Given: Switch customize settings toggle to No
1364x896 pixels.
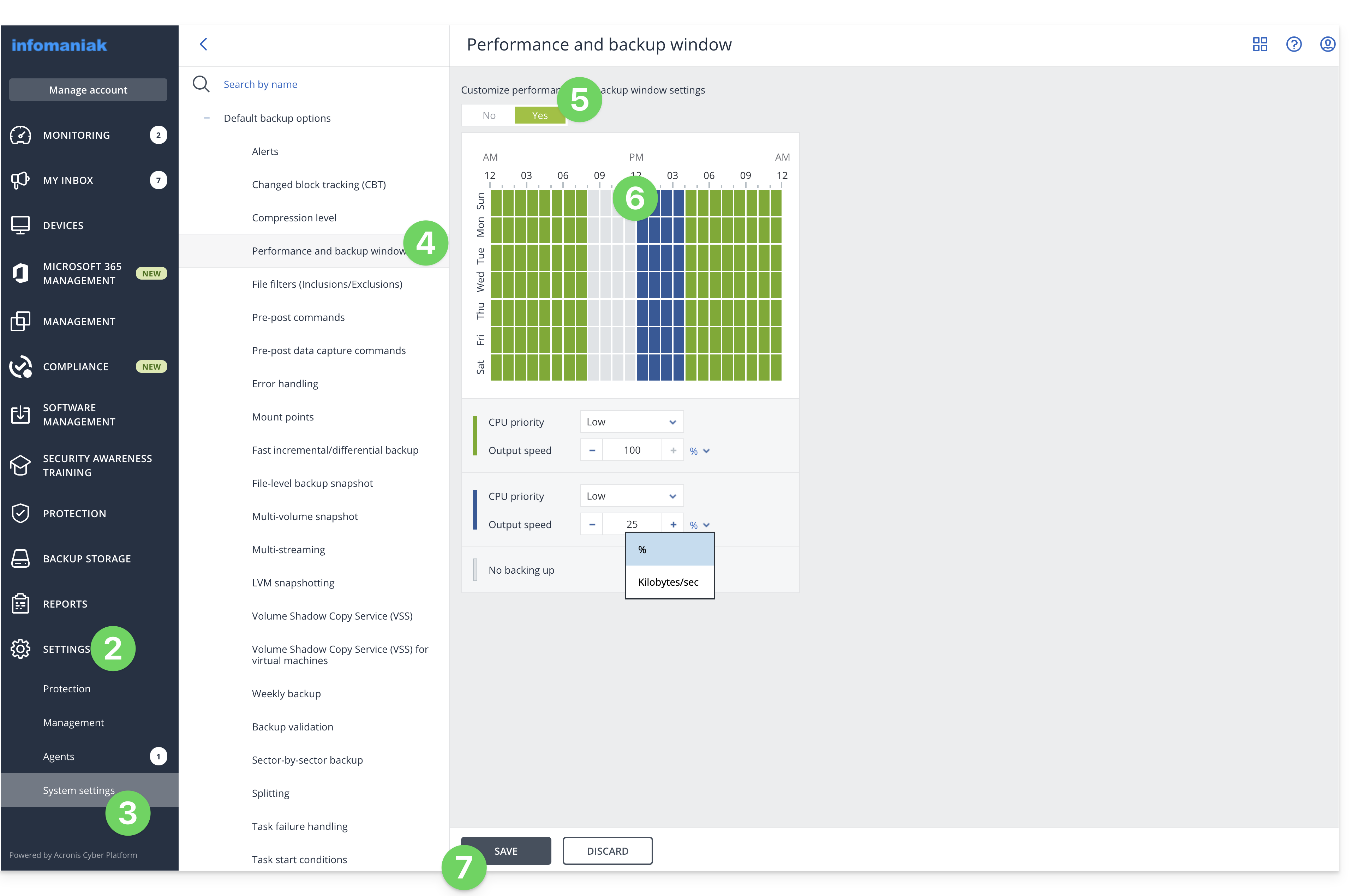Looking at the screenshot, I should point(488,115).
